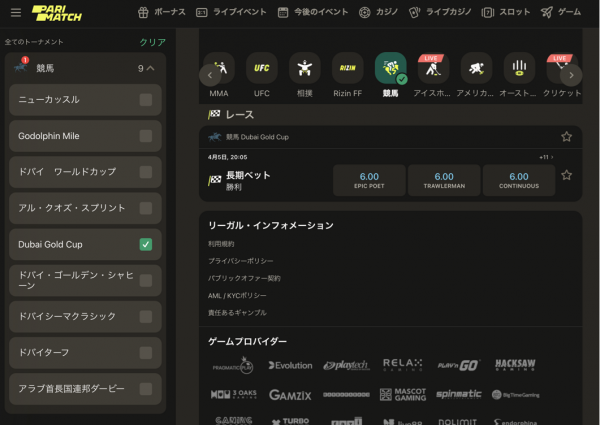
Task: Collapse the 競馬 tournament list
Action: pyautogui.click(x=150, y=68)
